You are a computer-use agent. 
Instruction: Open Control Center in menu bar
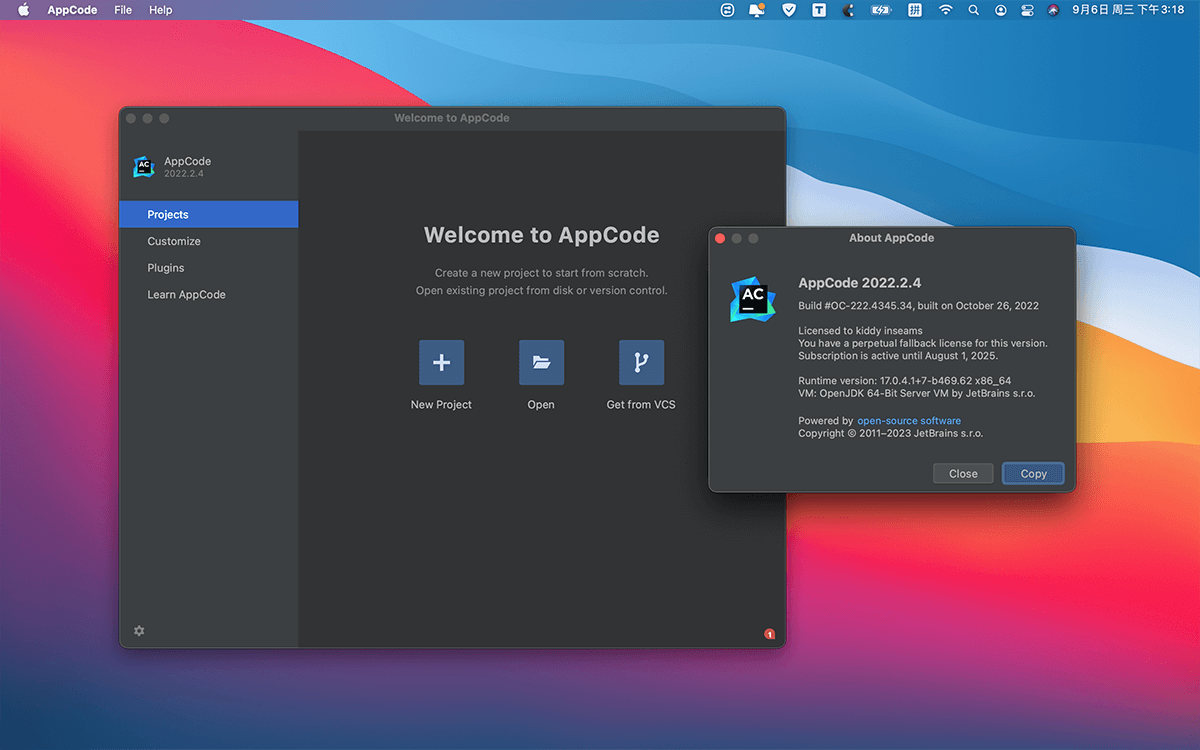click(1027, 10)
